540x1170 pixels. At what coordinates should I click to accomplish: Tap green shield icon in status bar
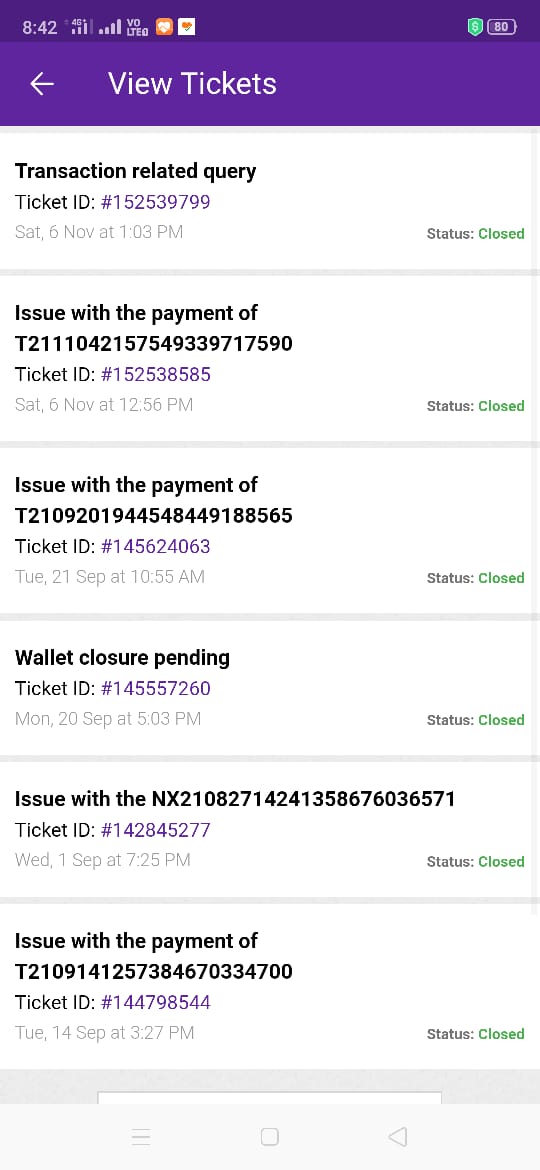(474, 28)
